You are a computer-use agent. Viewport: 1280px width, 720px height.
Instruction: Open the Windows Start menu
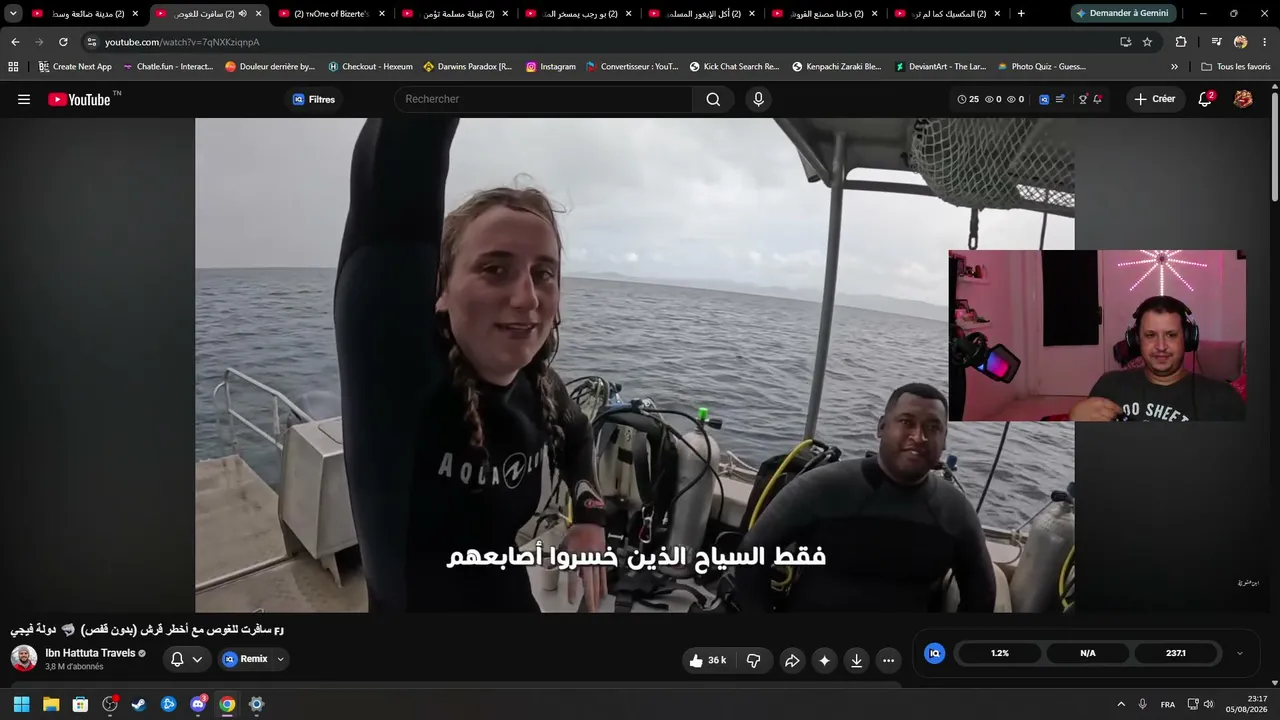tap(21, 704)
